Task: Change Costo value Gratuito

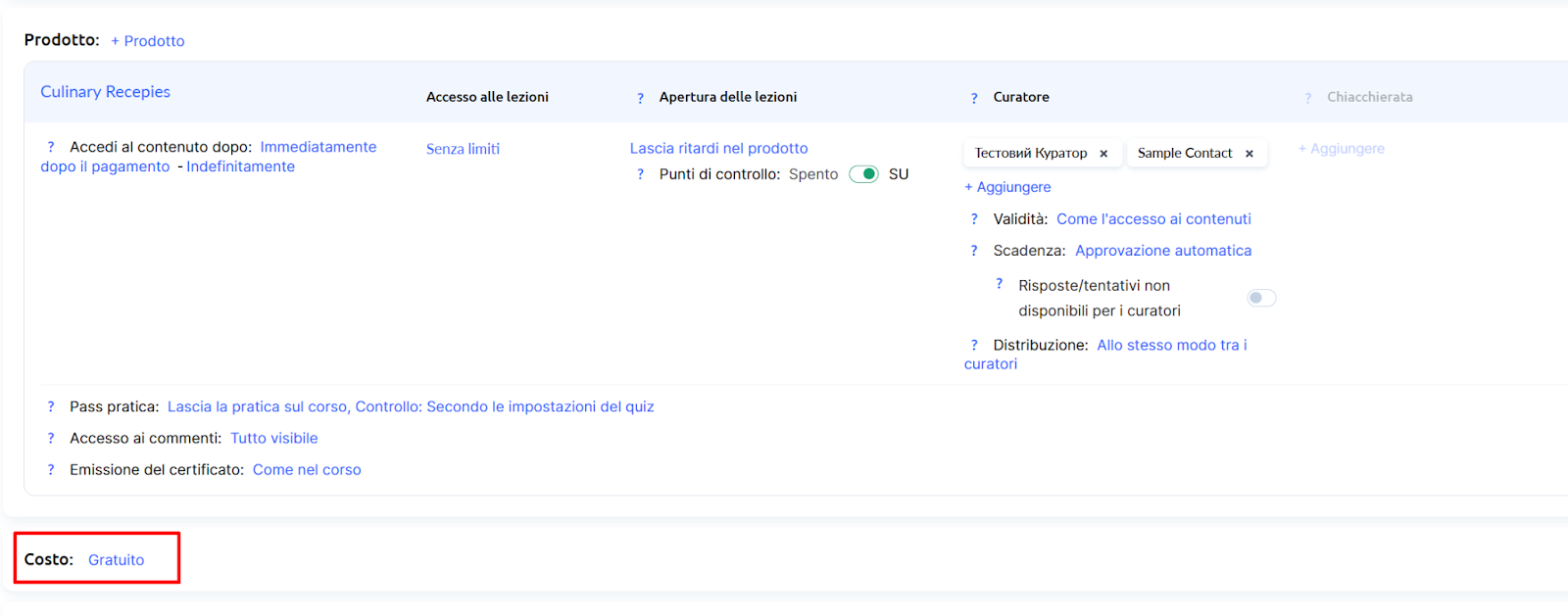Action: coord(116,560)
